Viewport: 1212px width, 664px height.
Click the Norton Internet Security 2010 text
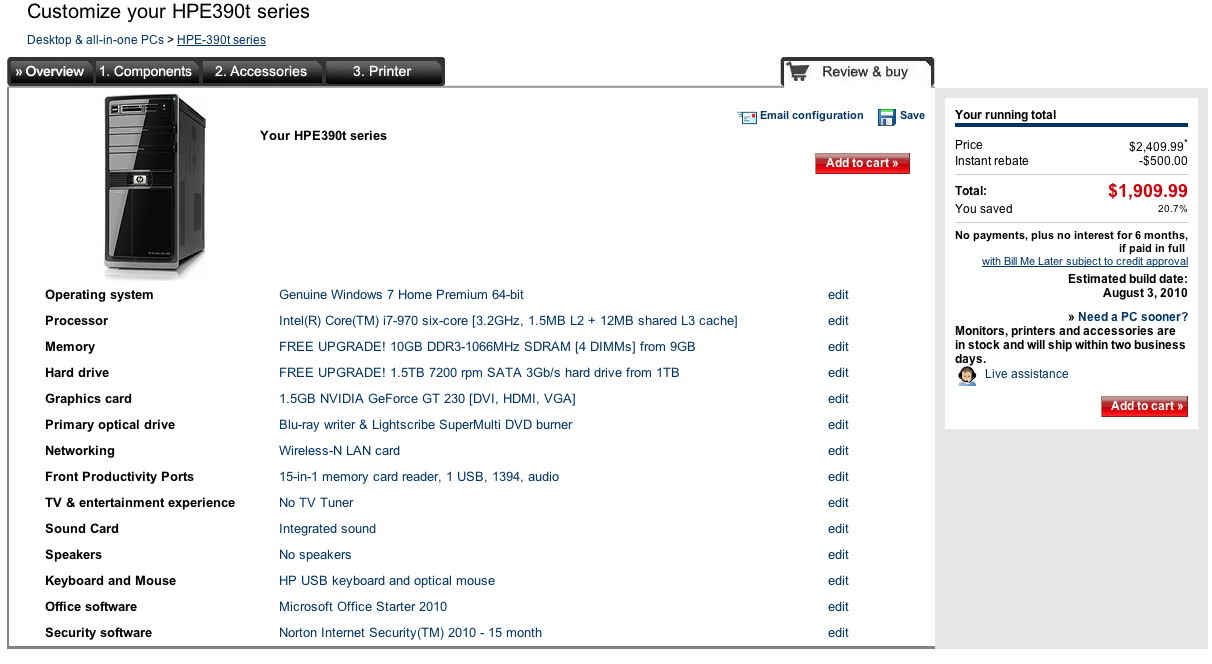[x=410, y=633]
